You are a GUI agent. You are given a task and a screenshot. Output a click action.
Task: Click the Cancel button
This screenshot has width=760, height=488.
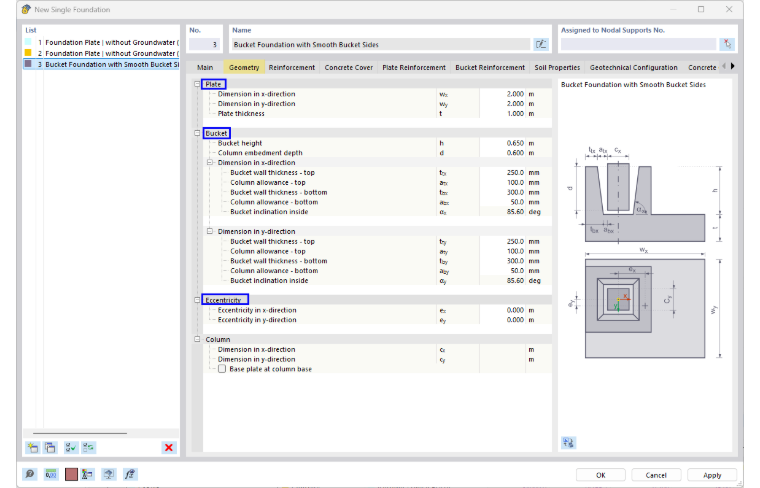(x=656, y=475)
